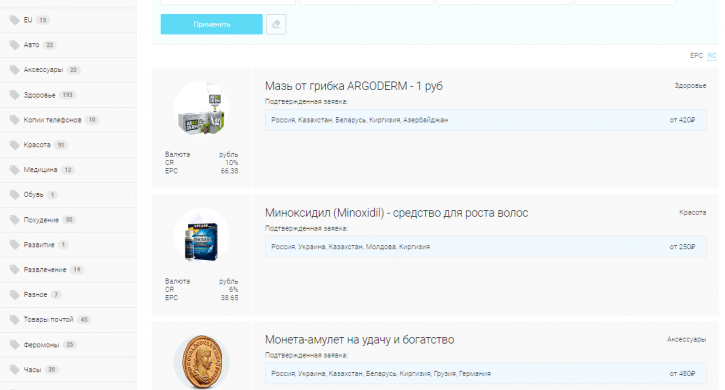This screenshot has width=725, height=390.
Task: Click the Minoxidil product thumbnail
Action: tap(202, 236)
